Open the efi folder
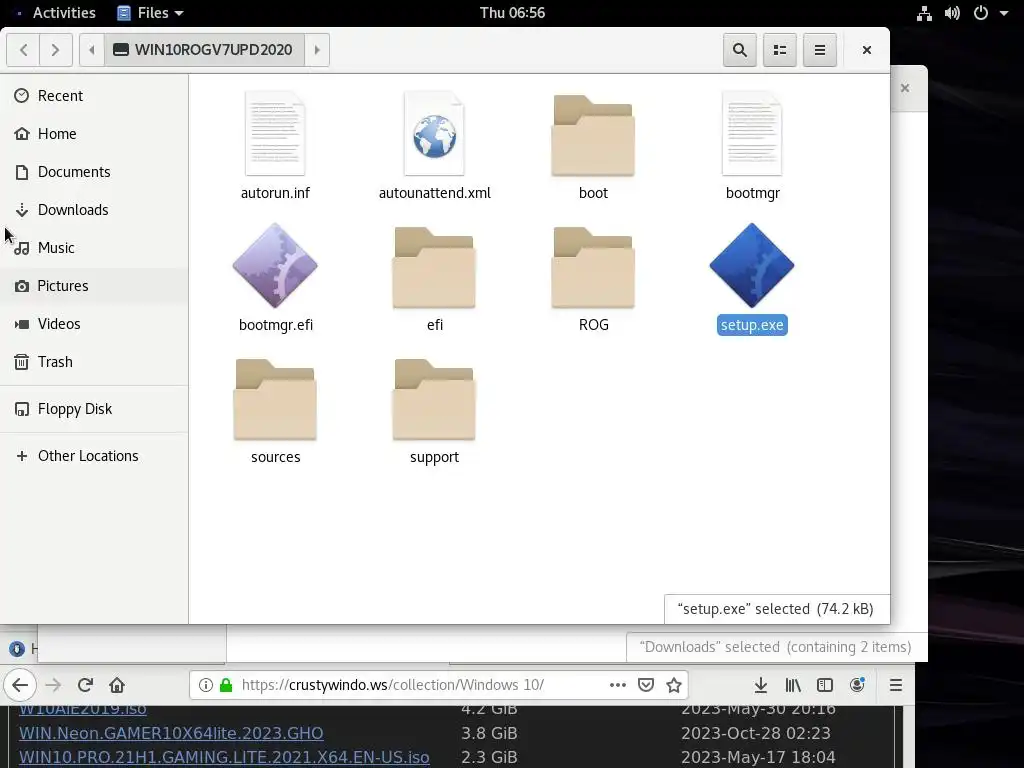The height and width of the screenshot is (768, 1024). pos(434,268)
